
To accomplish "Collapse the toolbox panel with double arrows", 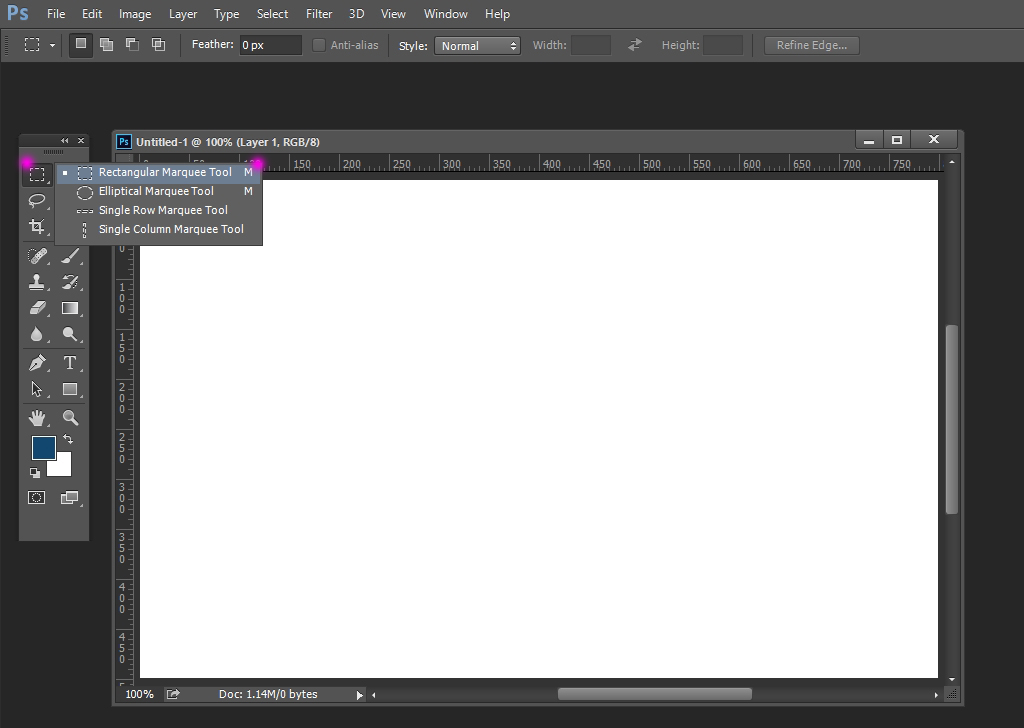I will [x=64, y=140].
